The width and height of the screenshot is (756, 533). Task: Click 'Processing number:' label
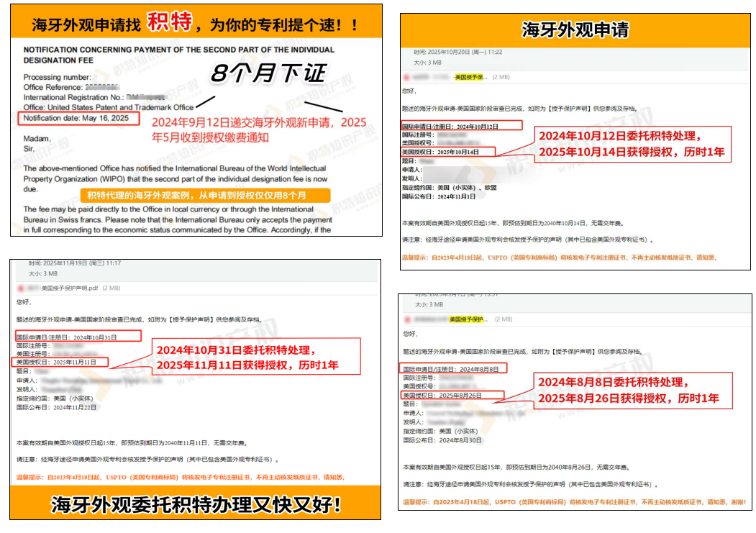(57, 77)
